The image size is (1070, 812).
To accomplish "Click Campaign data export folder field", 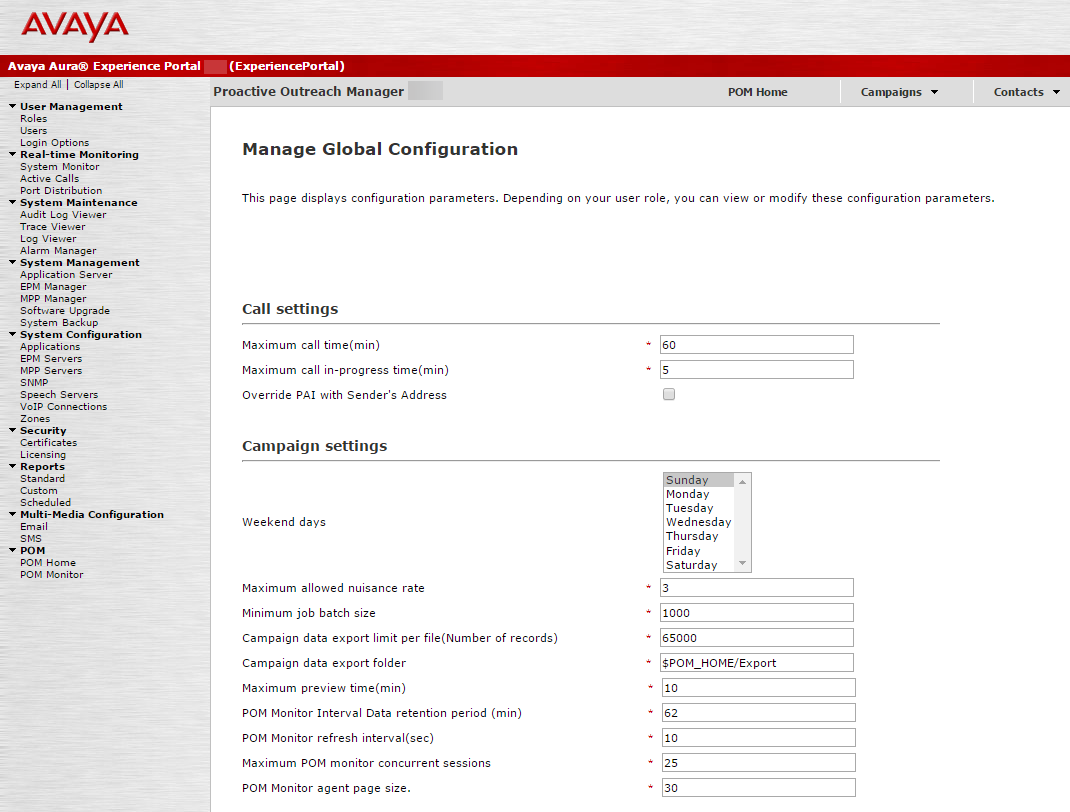I will pos(757,663).
